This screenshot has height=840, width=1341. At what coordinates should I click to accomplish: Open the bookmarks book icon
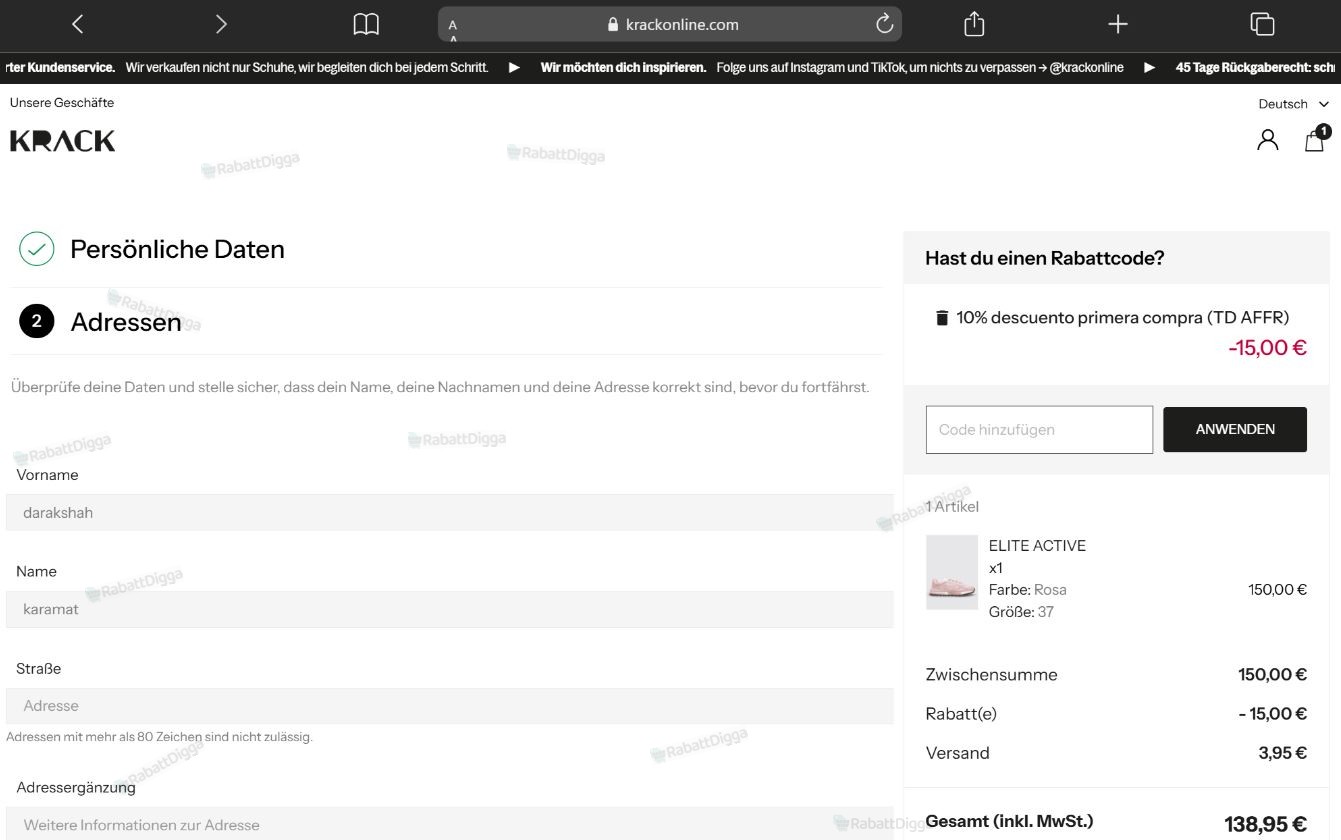(366, 24)
